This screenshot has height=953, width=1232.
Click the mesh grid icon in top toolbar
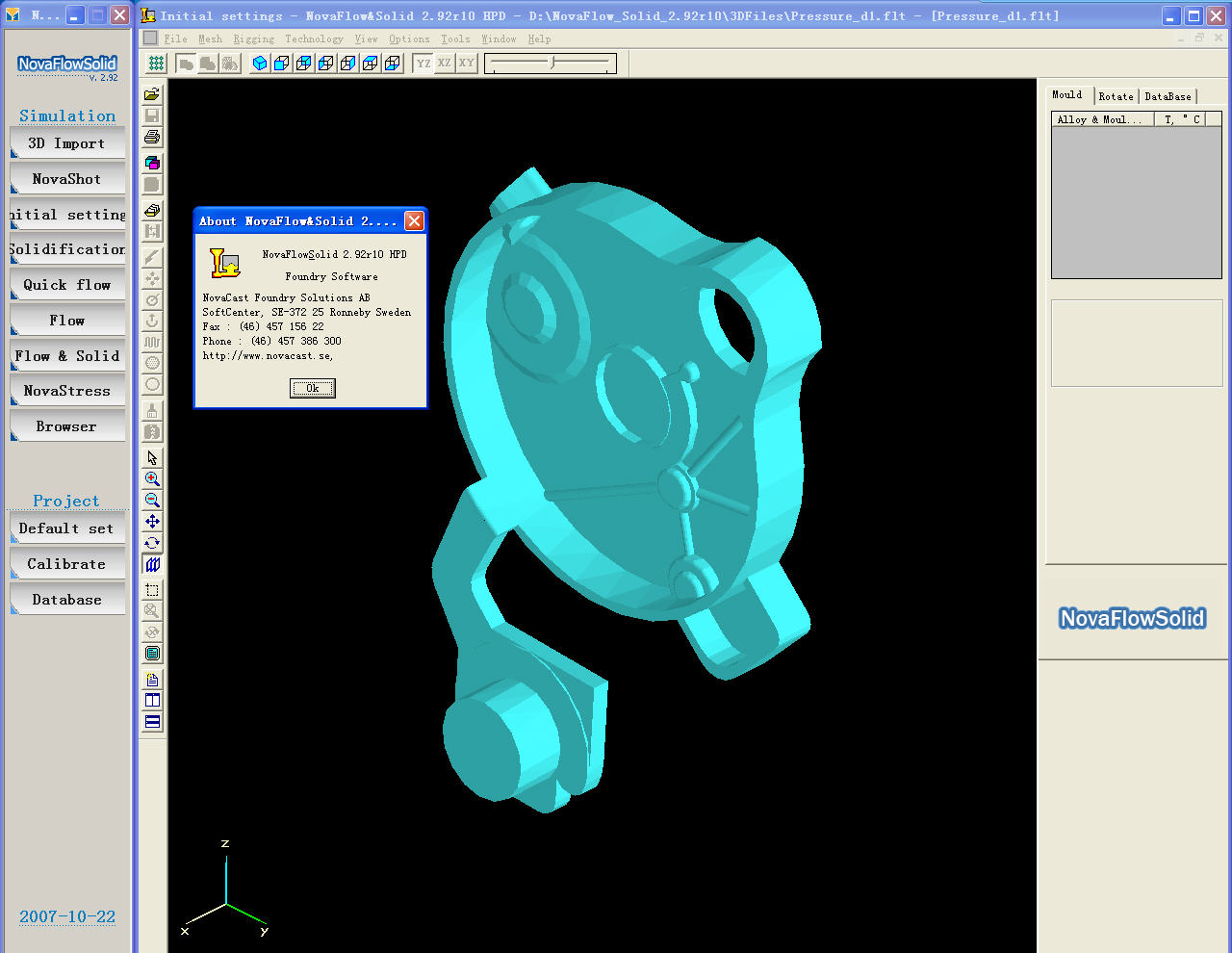pos(156,64)
